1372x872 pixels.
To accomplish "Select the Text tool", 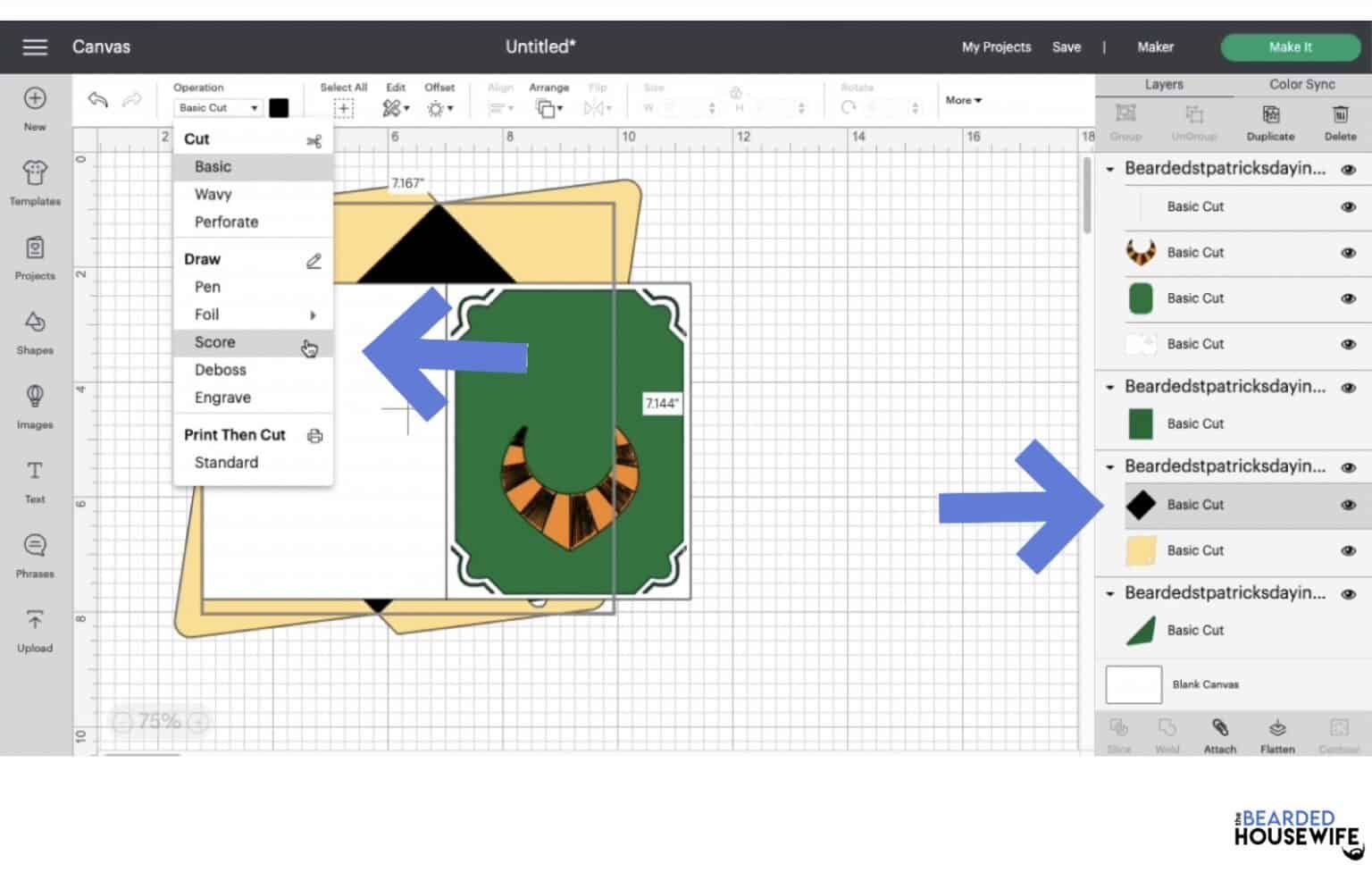I will tap(34, 480).
